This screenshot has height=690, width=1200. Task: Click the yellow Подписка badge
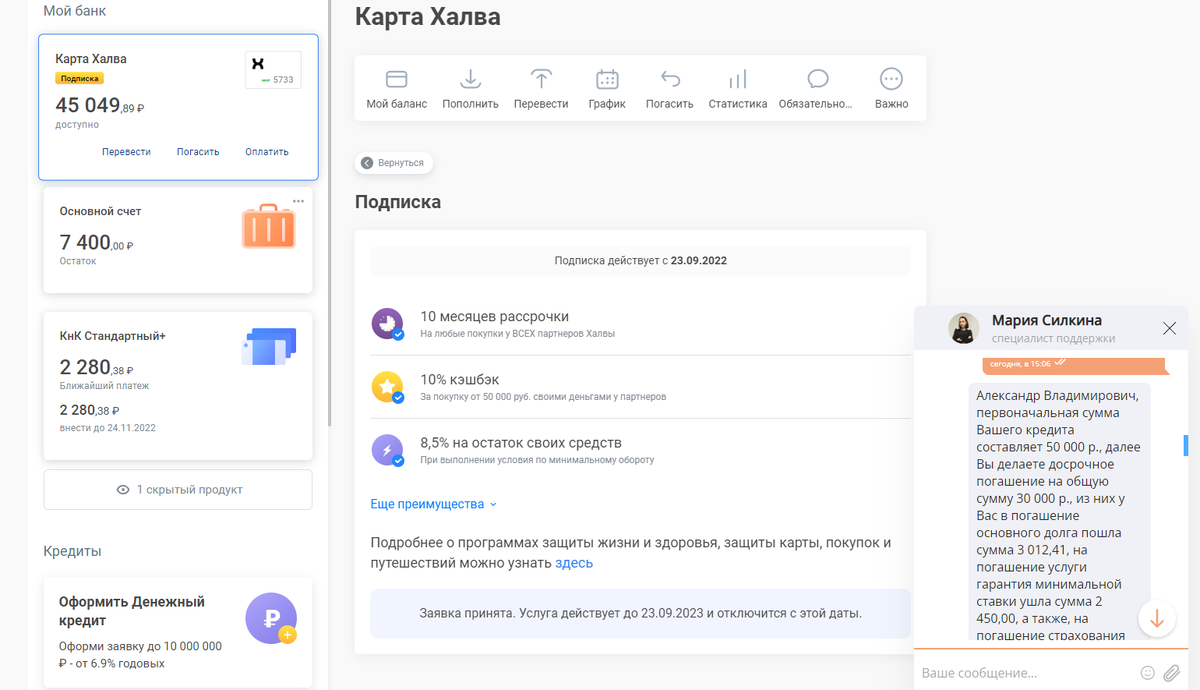click(x=79, y=78)
